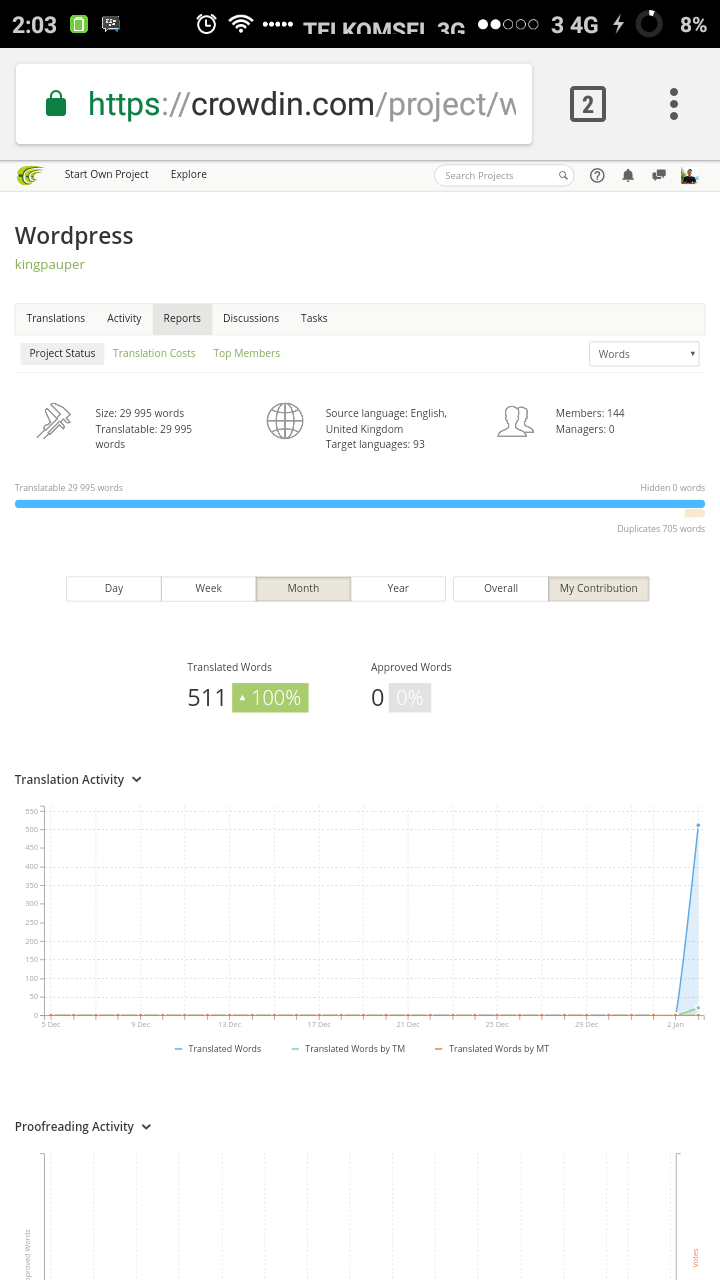Viewport: 720px width, 1280px height.
Task: Click the members people icon
Action: click(515, 421)
